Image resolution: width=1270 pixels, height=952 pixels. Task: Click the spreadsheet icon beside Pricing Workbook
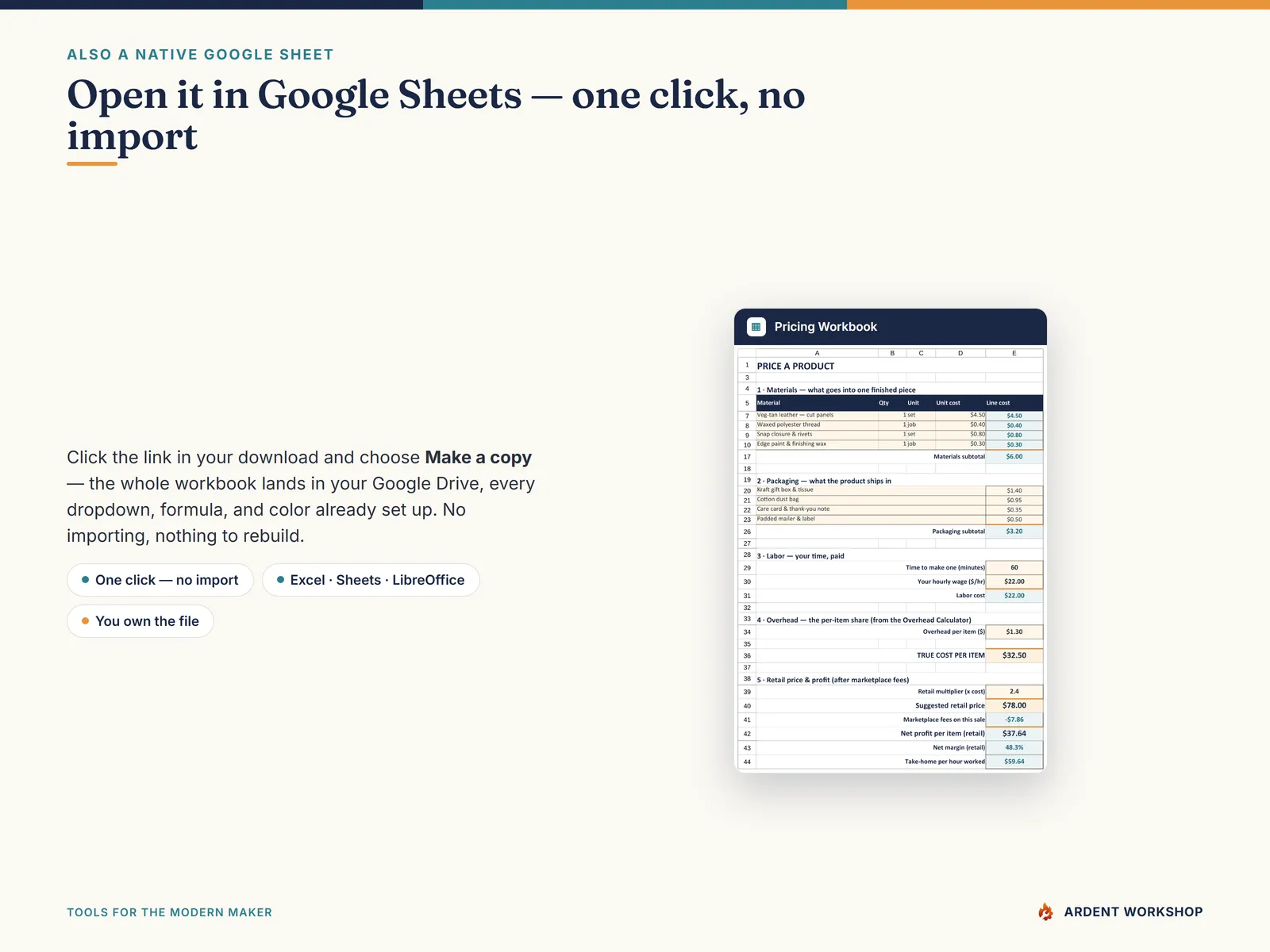[x=756, y=327]
